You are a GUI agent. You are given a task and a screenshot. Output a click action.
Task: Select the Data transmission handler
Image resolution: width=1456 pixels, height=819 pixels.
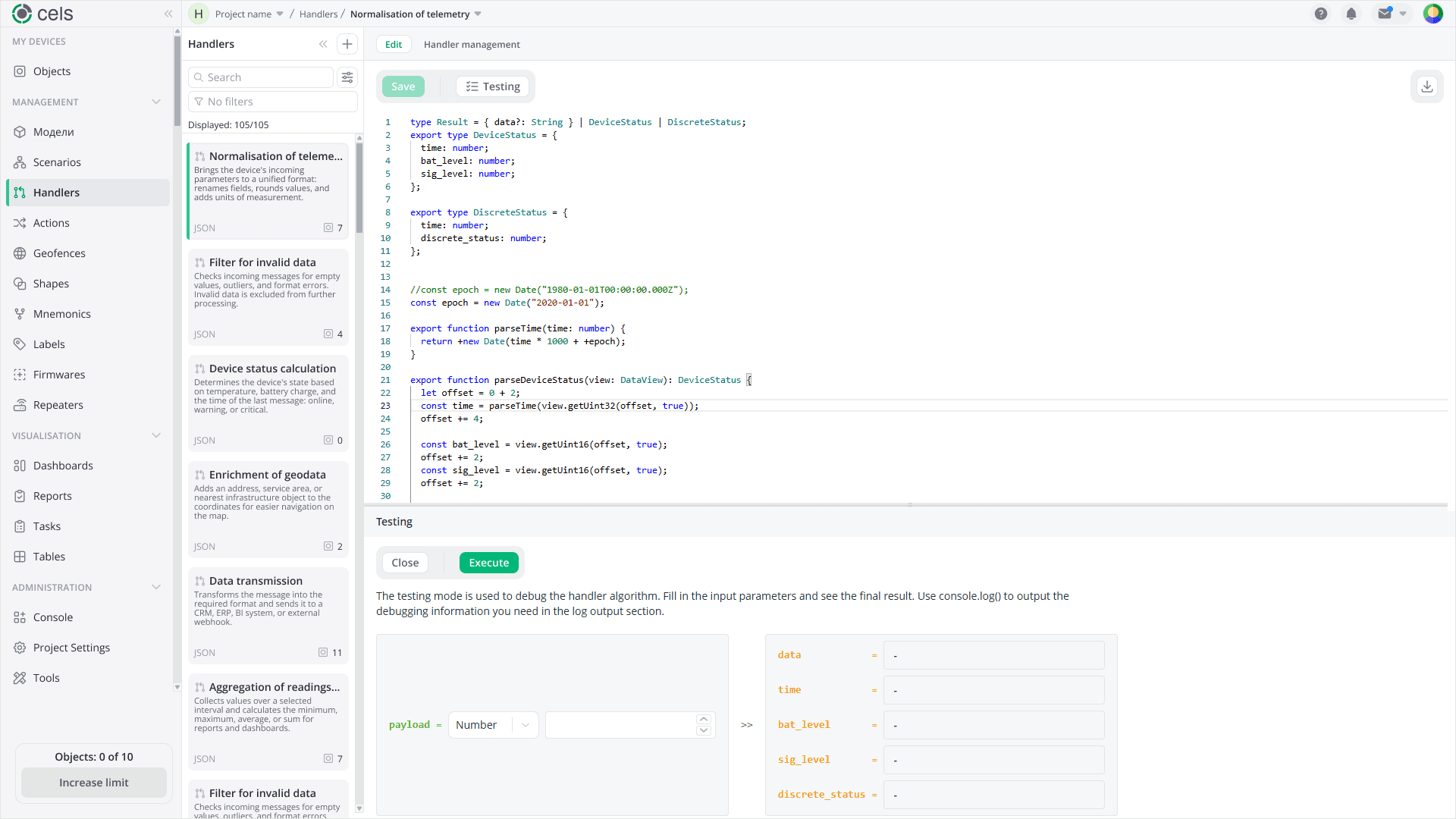pyautogui.click(x=268, y=616)
